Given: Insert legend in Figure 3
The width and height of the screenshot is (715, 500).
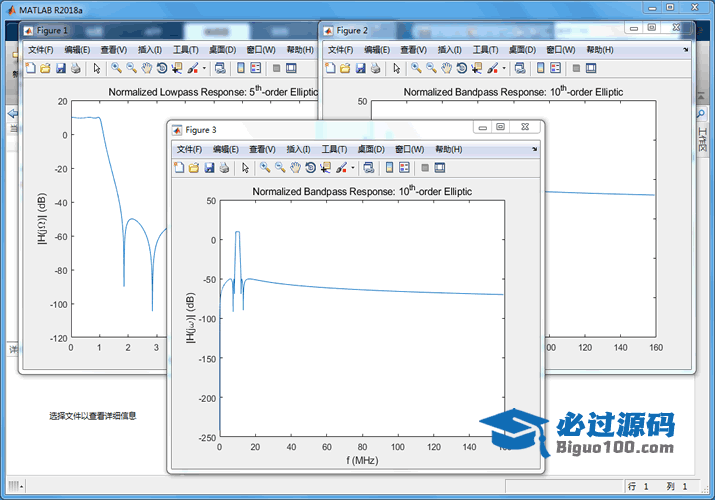Looking at the screenshot, I should tap(404, 168).
